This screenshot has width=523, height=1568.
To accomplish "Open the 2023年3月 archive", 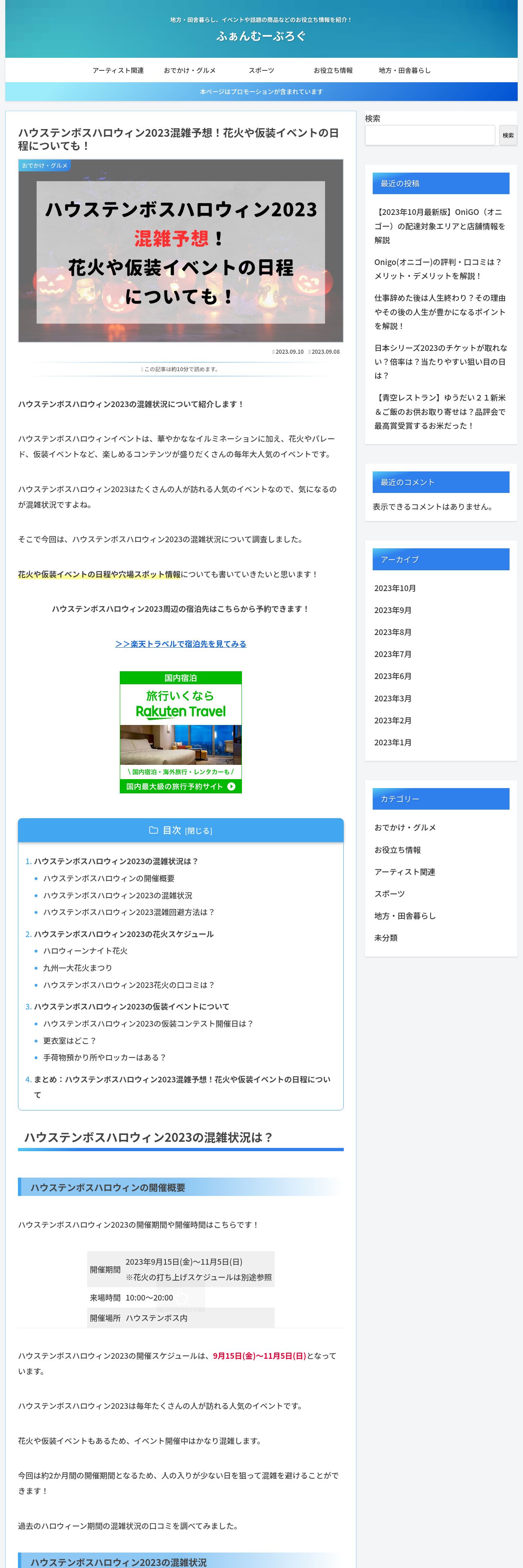I will [x=393, y=698].
